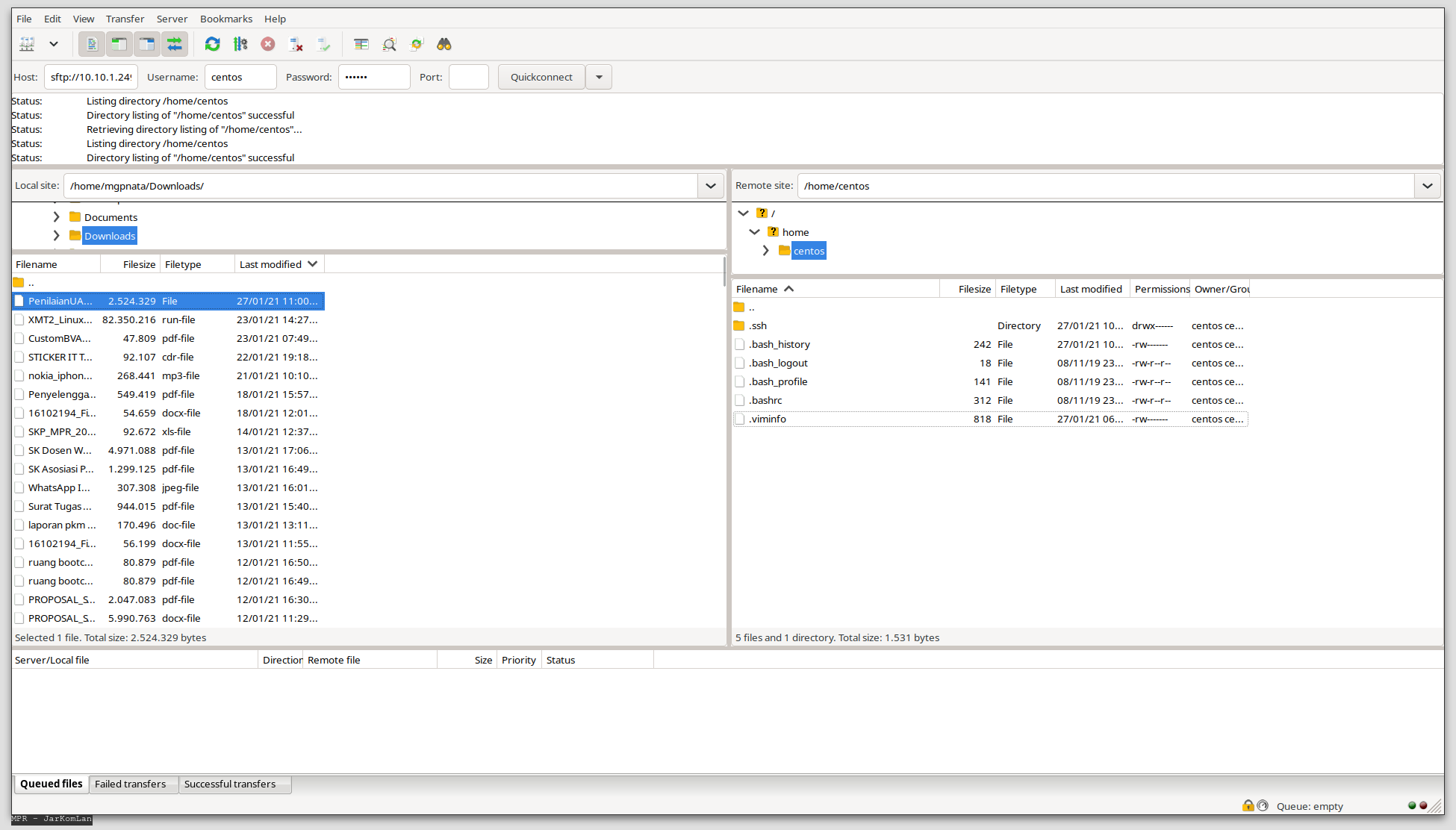Toggle processing of the transfer queue
Screen dimensions: 1456x830
tap(240, 44)
